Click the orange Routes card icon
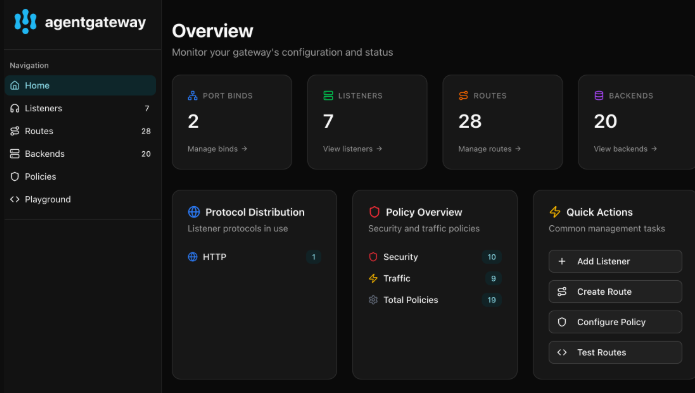695x393 pixels. [x=463, y=96]
